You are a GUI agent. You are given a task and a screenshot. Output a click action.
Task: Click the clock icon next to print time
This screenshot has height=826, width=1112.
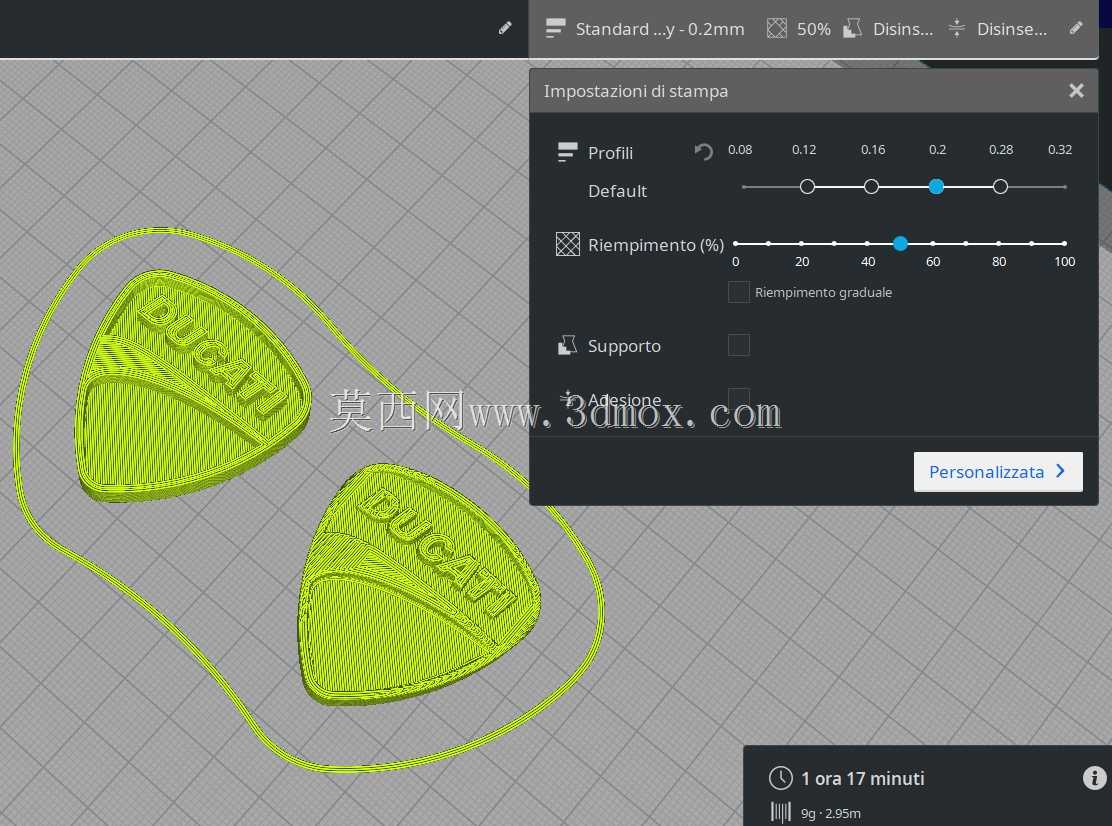pos(781,778)
